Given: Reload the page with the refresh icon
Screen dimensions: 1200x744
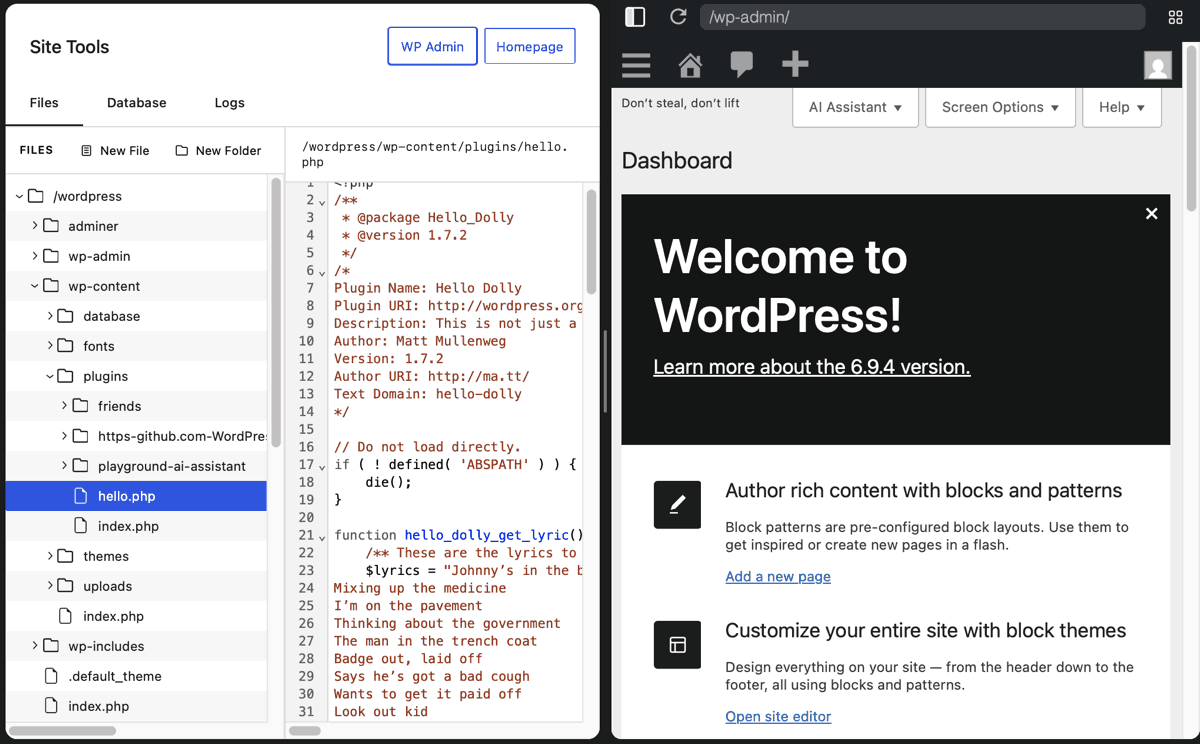Looking at the screenshot, I should click(678, 16).
